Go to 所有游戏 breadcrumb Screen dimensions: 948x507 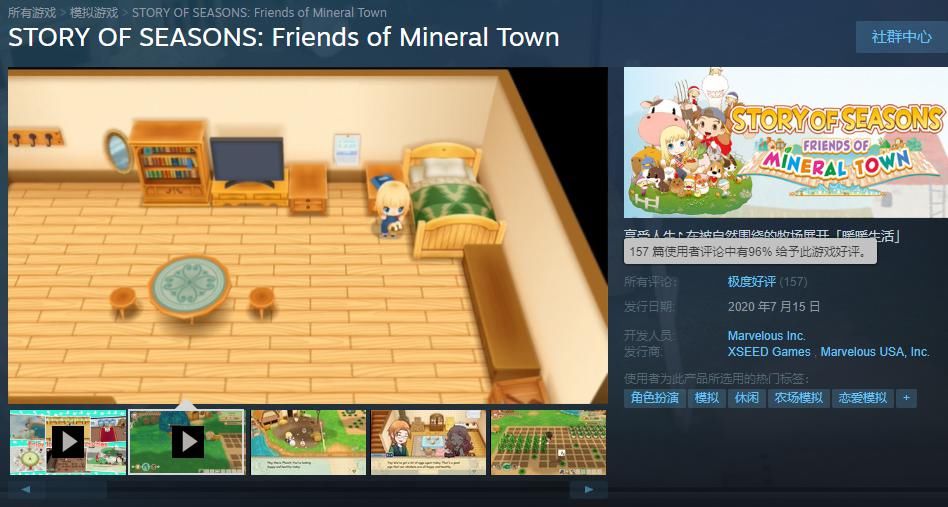32,12
